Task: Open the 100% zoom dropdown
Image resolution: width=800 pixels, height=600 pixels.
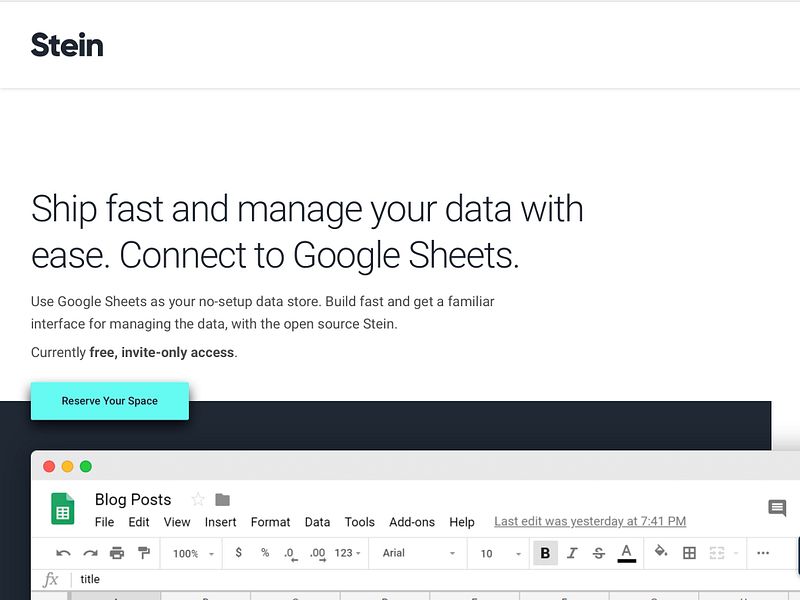Action: pyautogui.click(x=193, y=553)
